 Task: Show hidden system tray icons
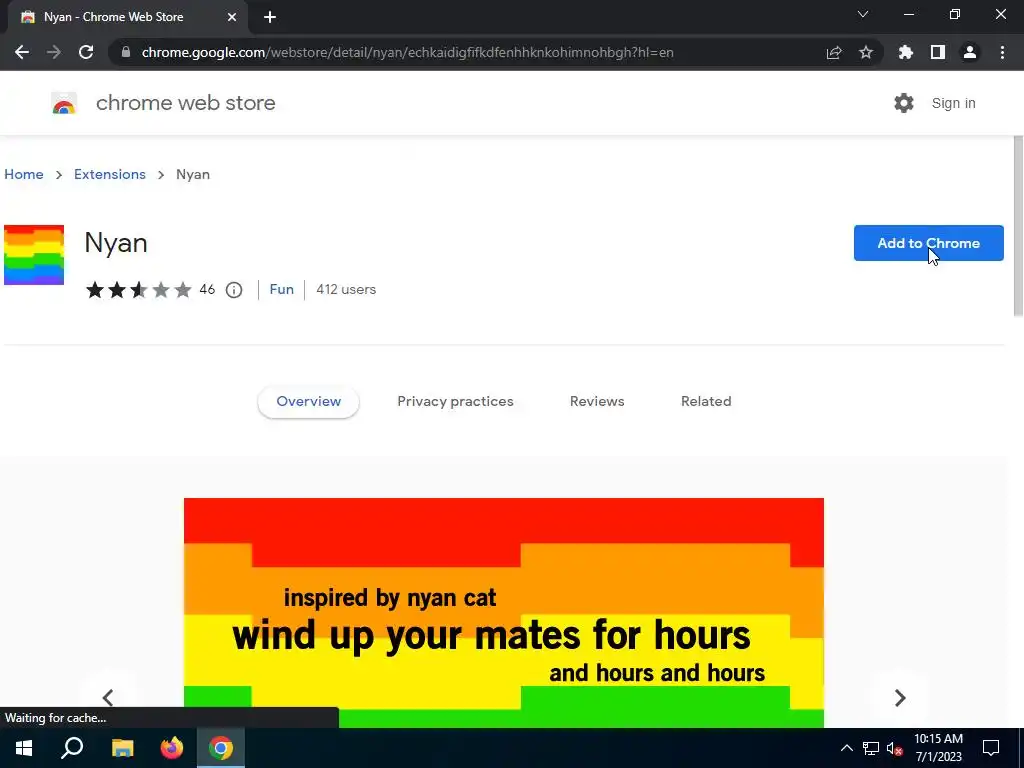tap(846, 748)
